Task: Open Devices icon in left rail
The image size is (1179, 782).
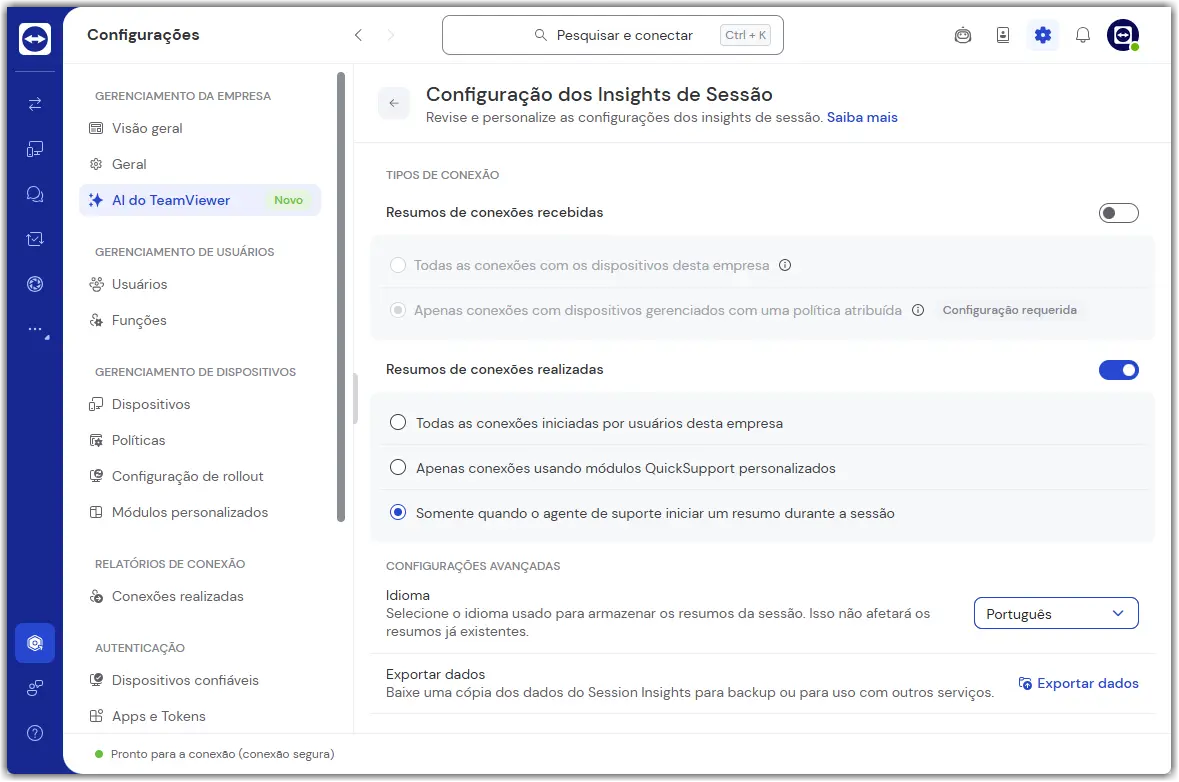Action: click(35, 149)
